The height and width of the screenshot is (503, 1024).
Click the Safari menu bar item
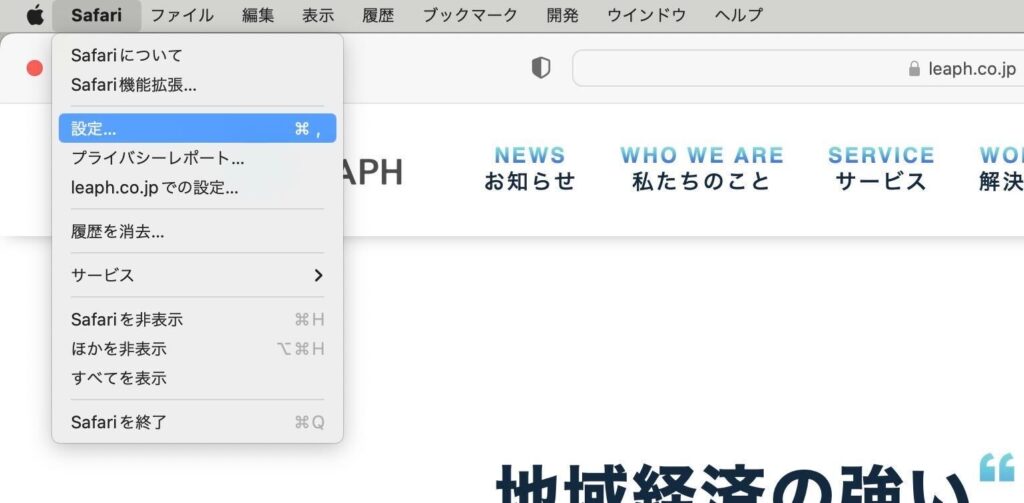click(x=97, y=15)
